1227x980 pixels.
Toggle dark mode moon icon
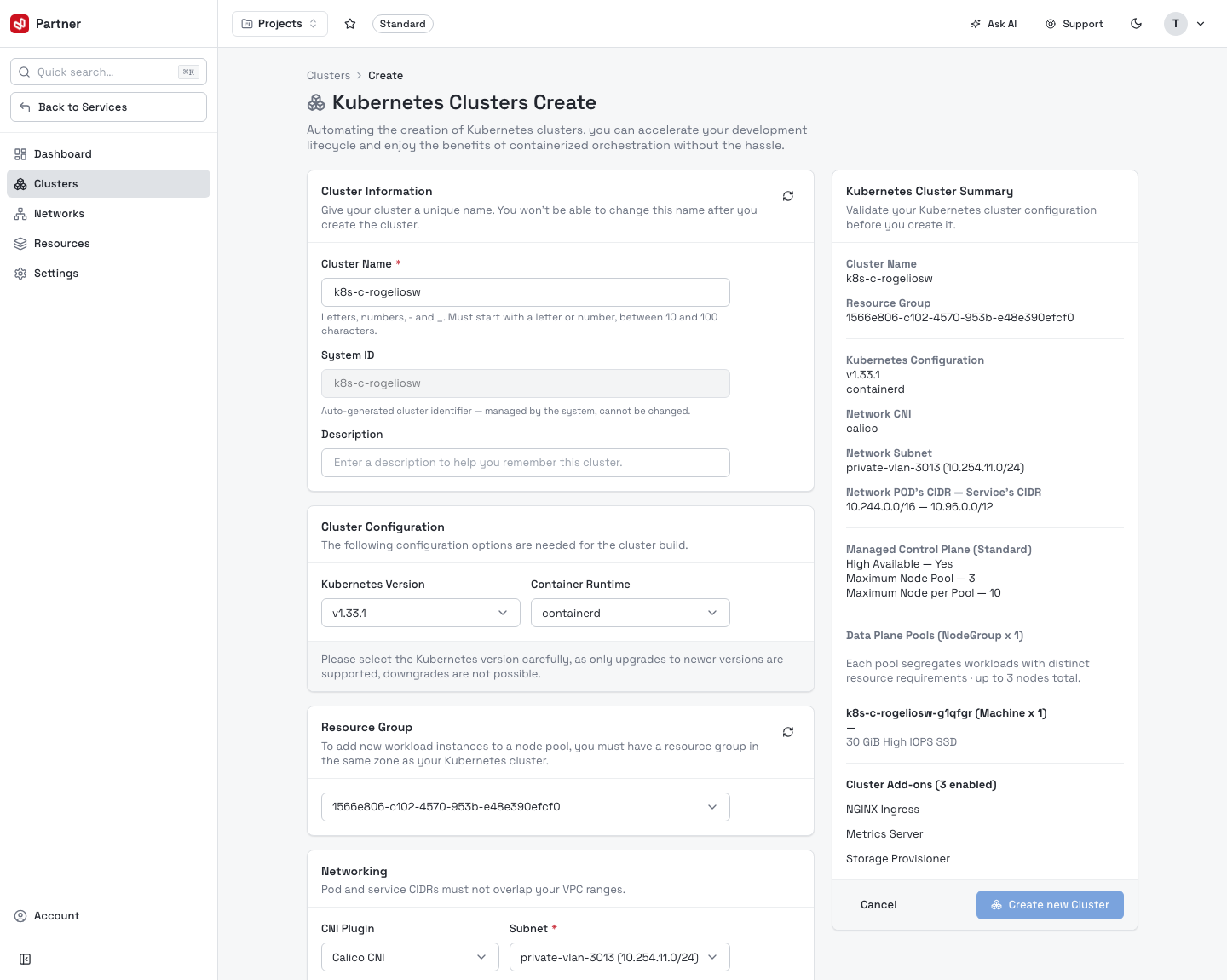click(1137, 24)
